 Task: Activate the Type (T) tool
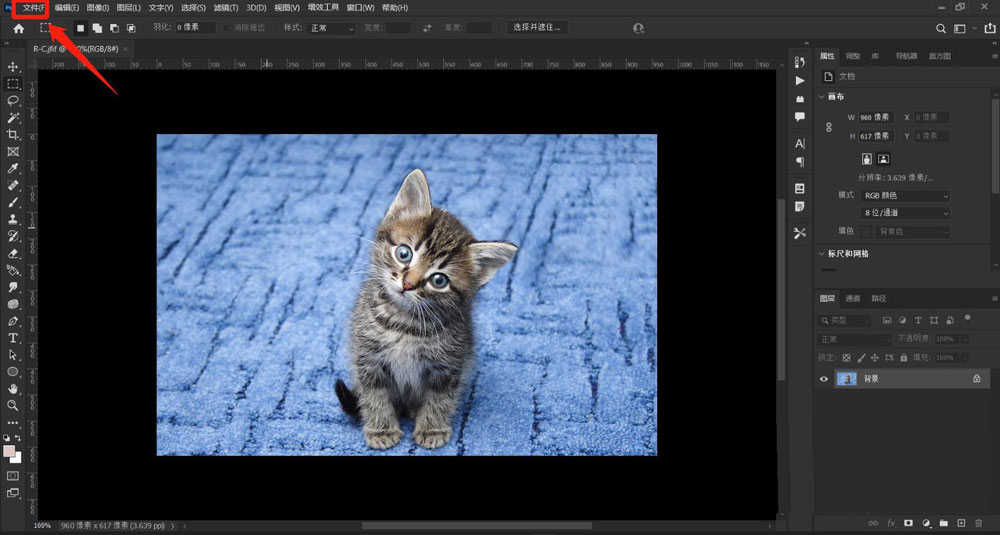[13, 338]
